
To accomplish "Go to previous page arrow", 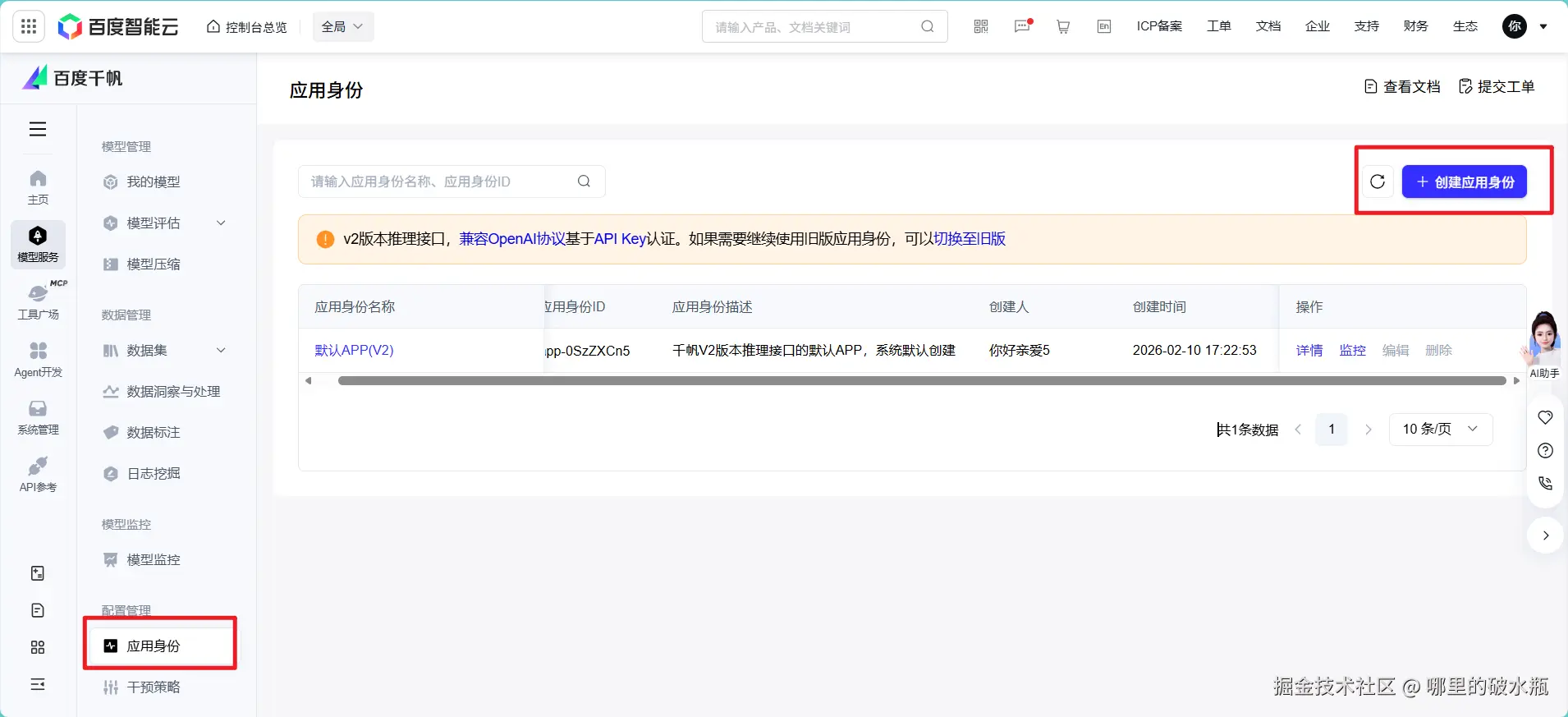I will coord(1298,430).
